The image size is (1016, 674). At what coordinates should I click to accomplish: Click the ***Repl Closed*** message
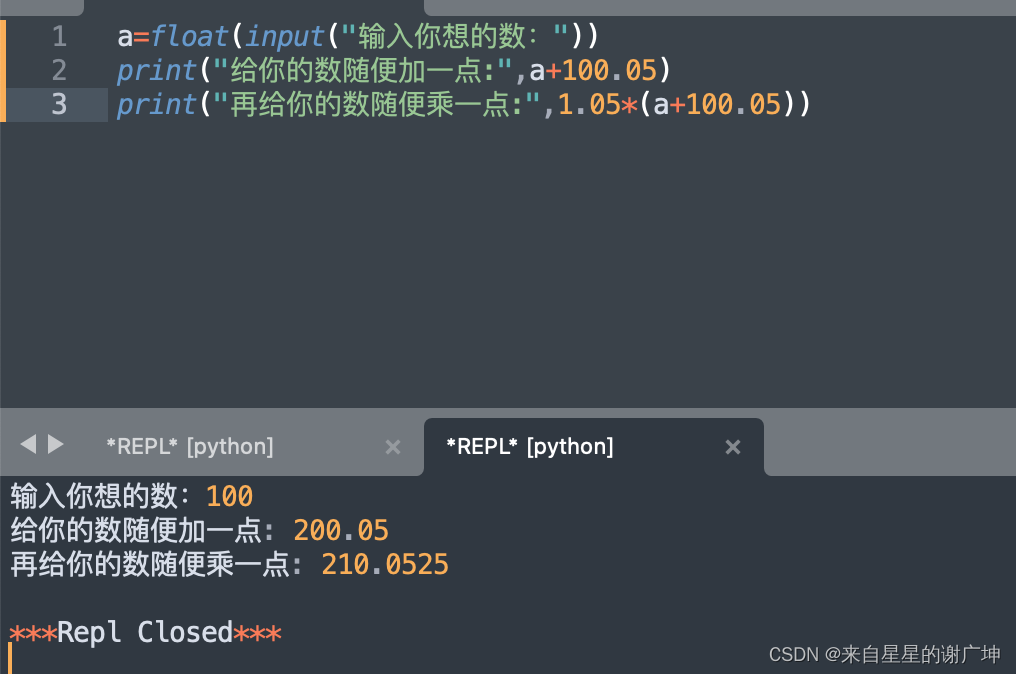[145, 632]
